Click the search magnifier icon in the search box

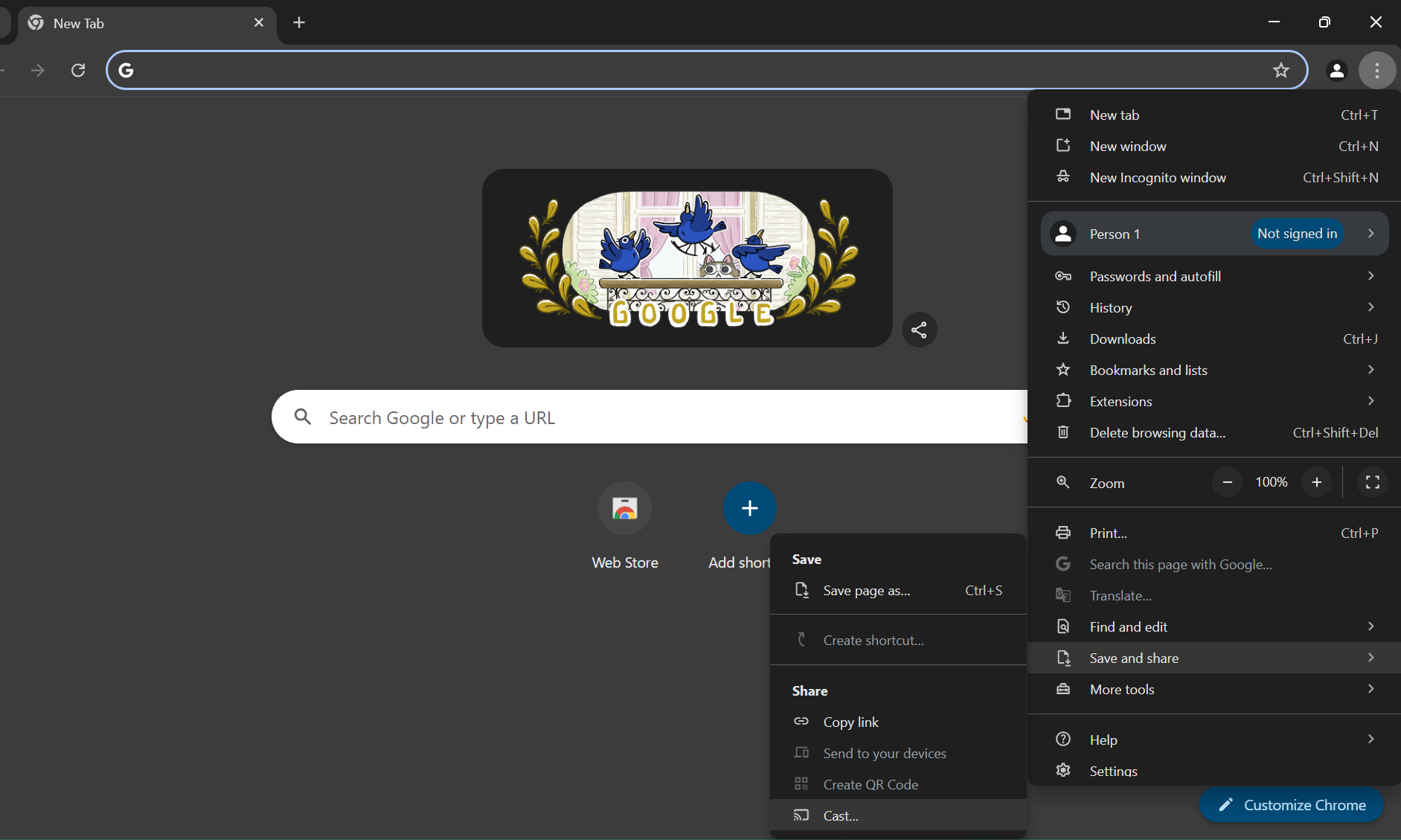[x=303, y=417]
